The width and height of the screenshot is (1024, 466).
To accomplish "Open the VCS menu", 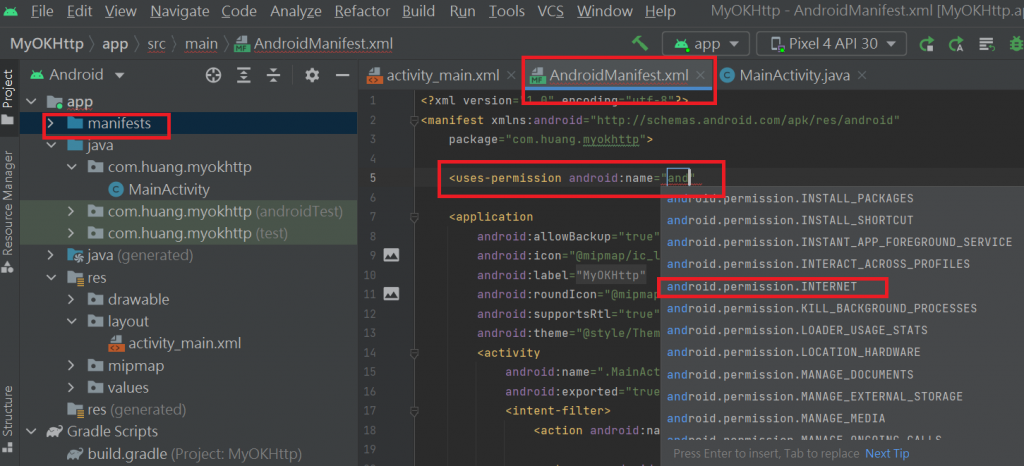I will tap(551, 11).
